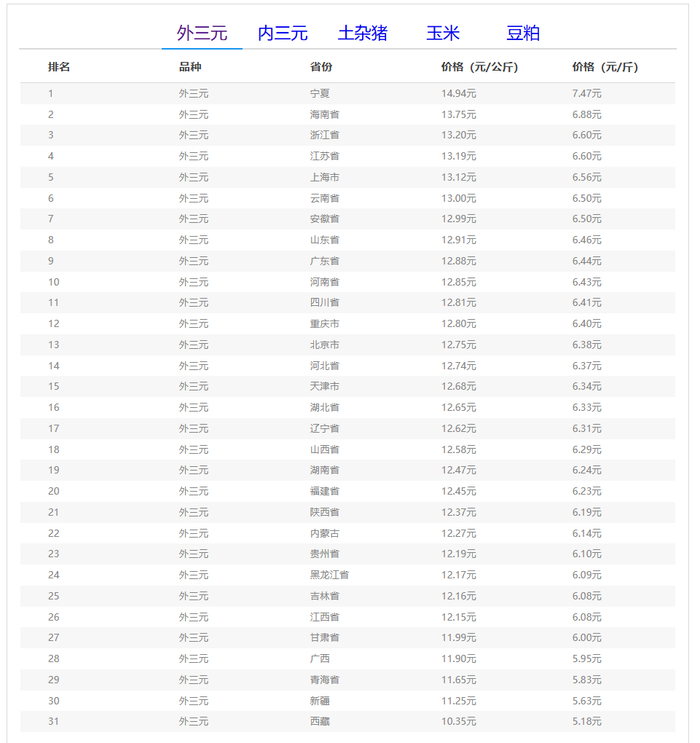Select province cell 广东省
The height and width of the screenshot is (743, 700).
(x=325, y=261)
